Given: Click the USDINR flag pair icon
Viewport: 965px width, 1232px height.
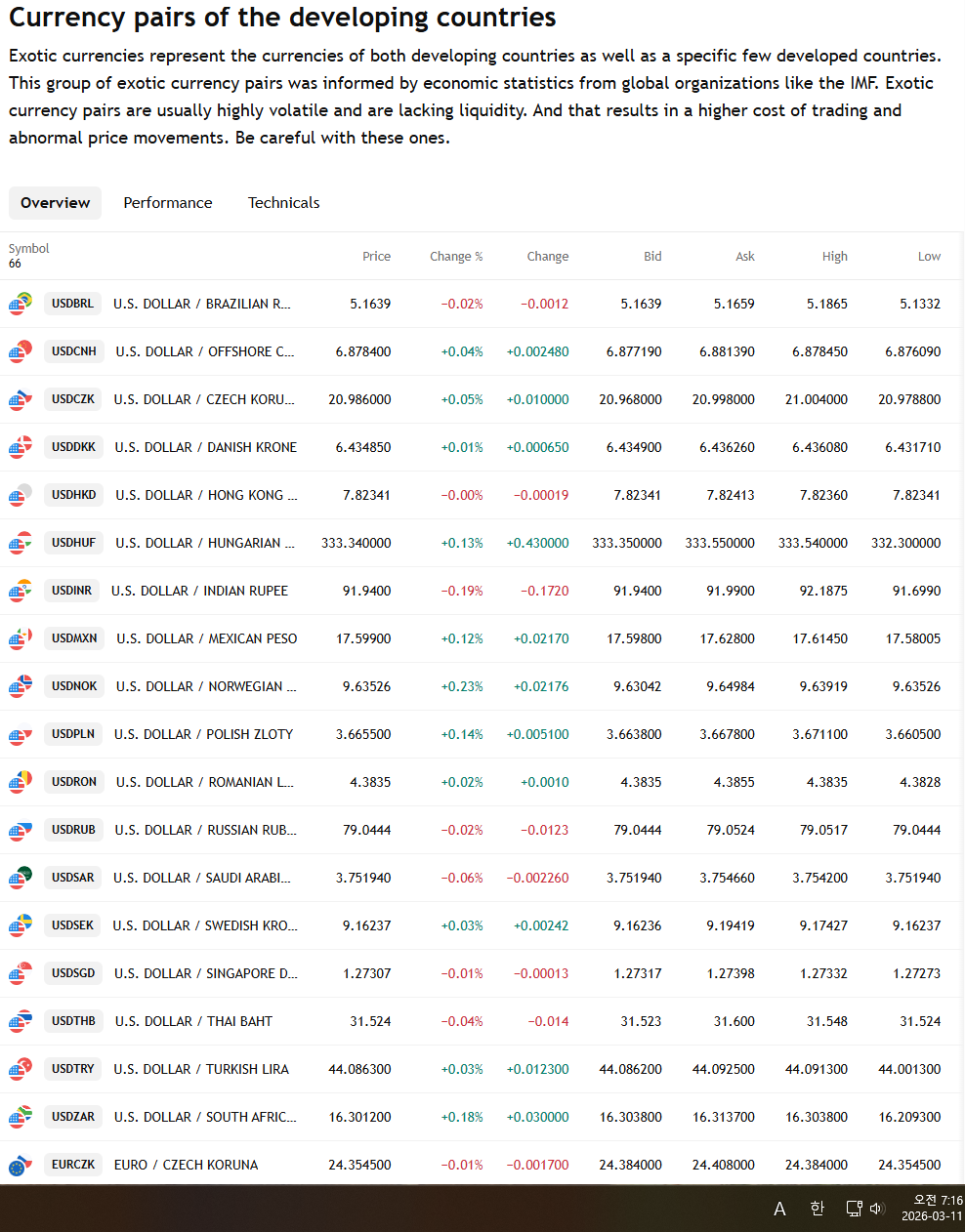Looking at the screenshot, I should coord(21,591).
